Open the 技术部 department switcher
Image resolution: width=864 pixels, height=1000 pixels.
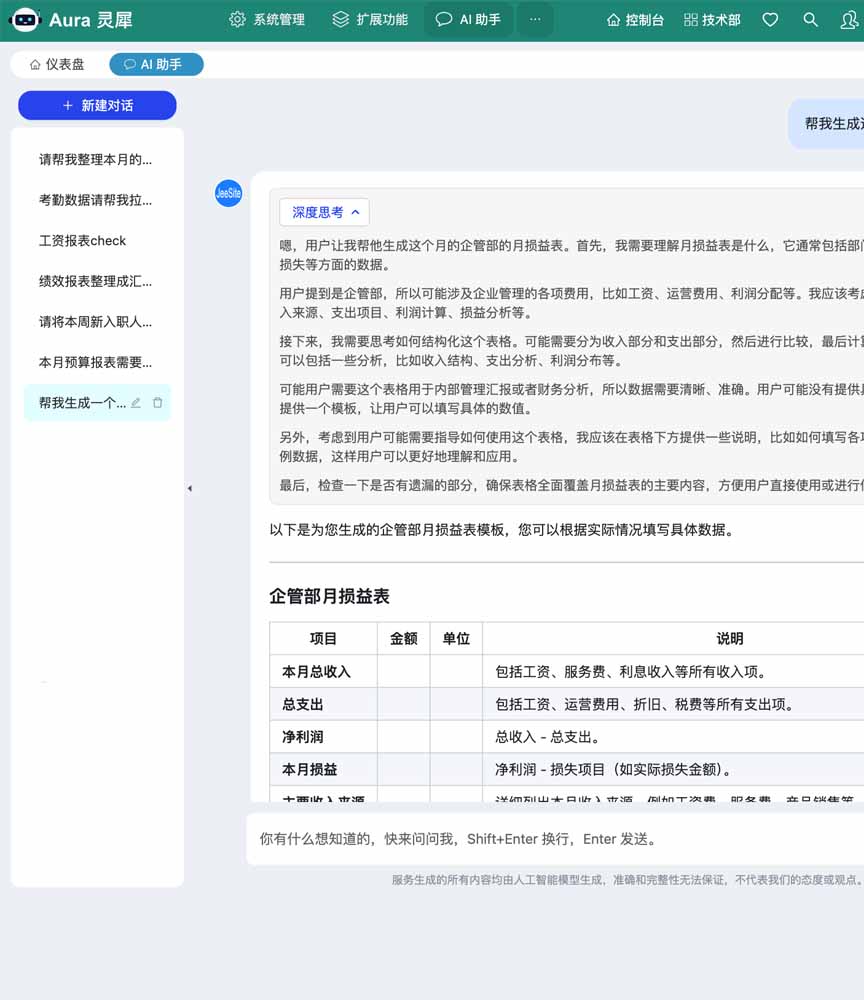[712, 20]
